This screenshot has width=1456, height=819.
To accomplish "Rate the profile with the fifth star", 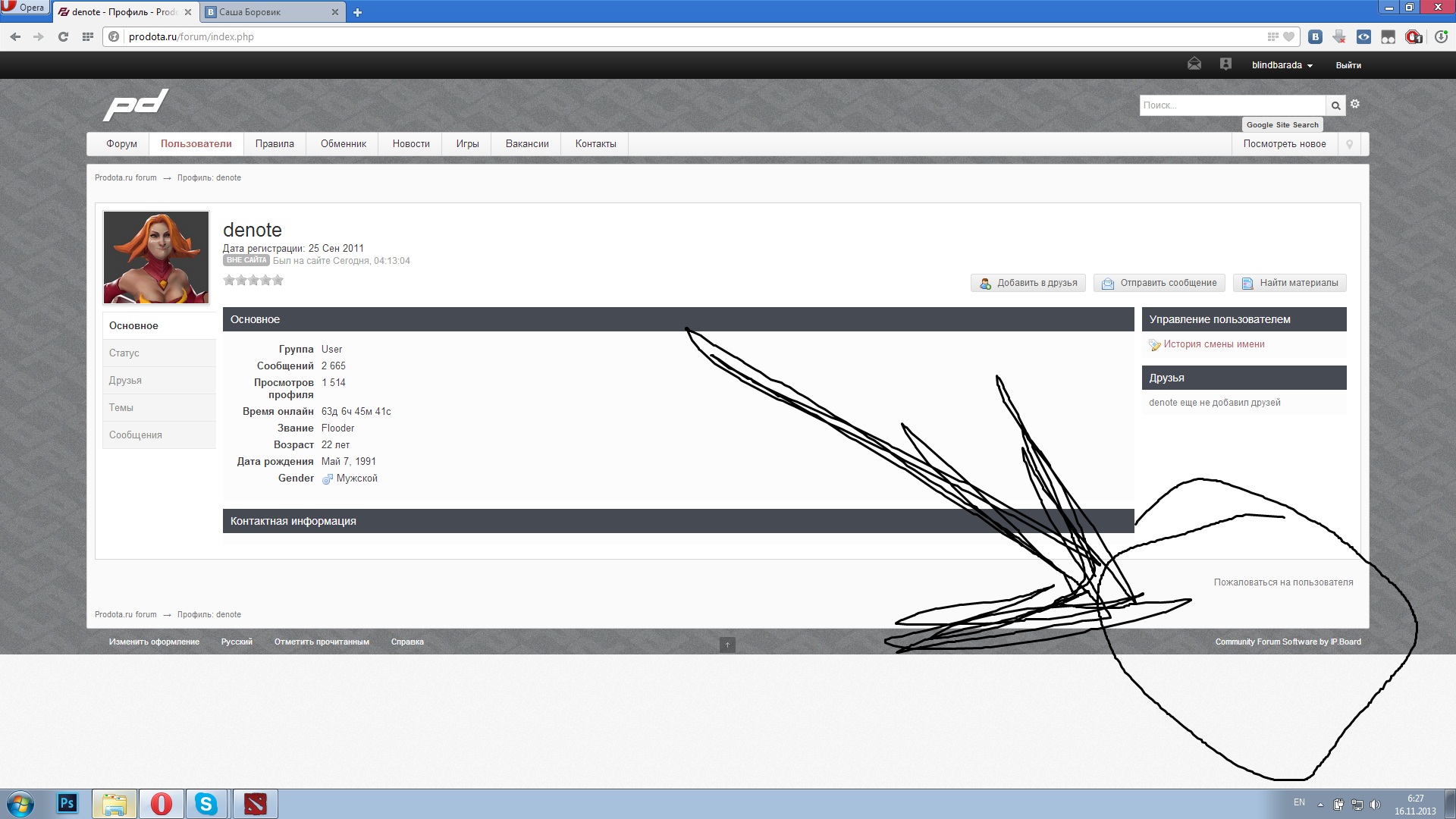I will point(278,281).
